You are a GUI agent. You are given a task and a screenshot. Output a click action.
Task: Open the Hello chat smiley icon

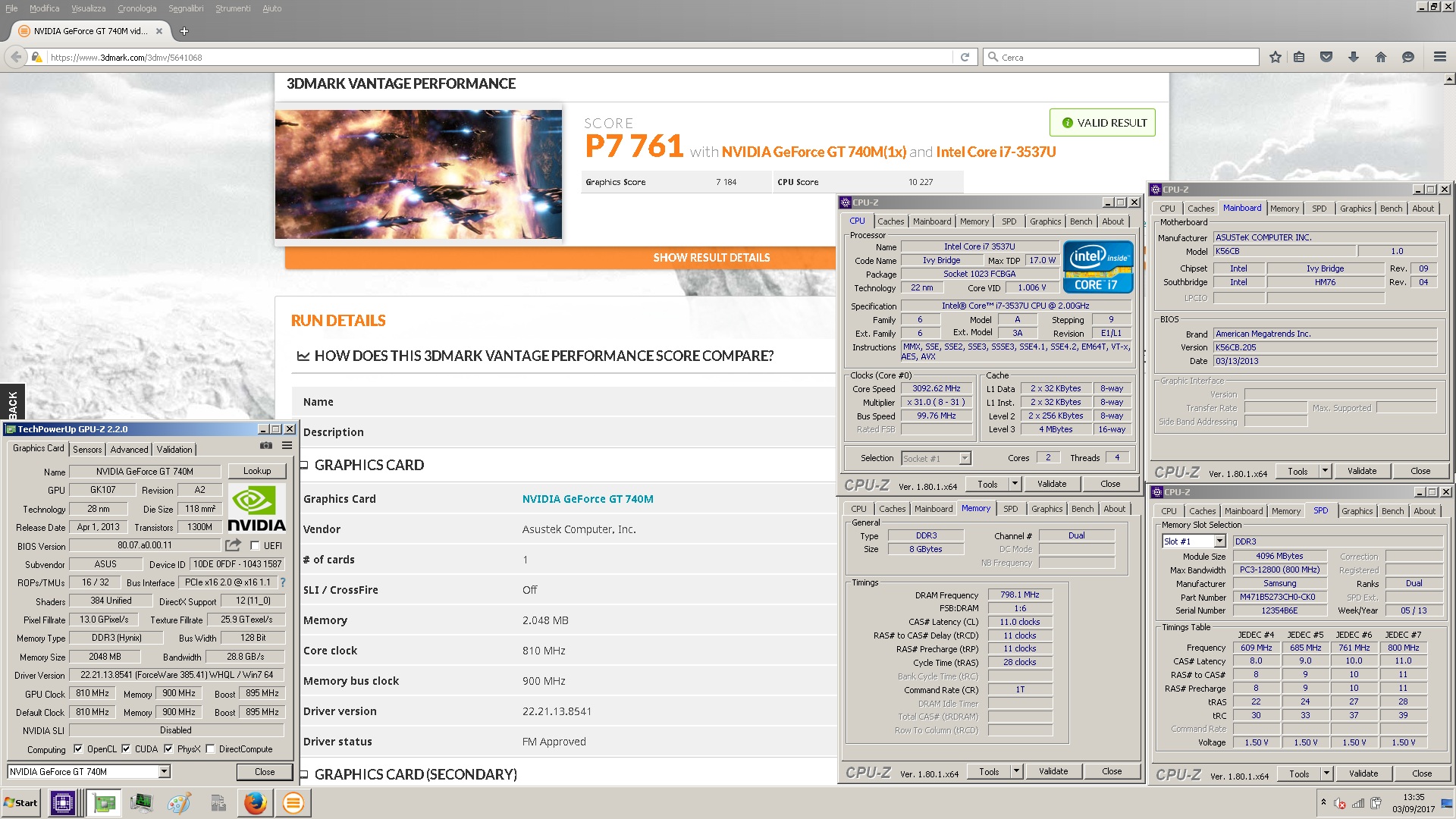(1408, 57)
